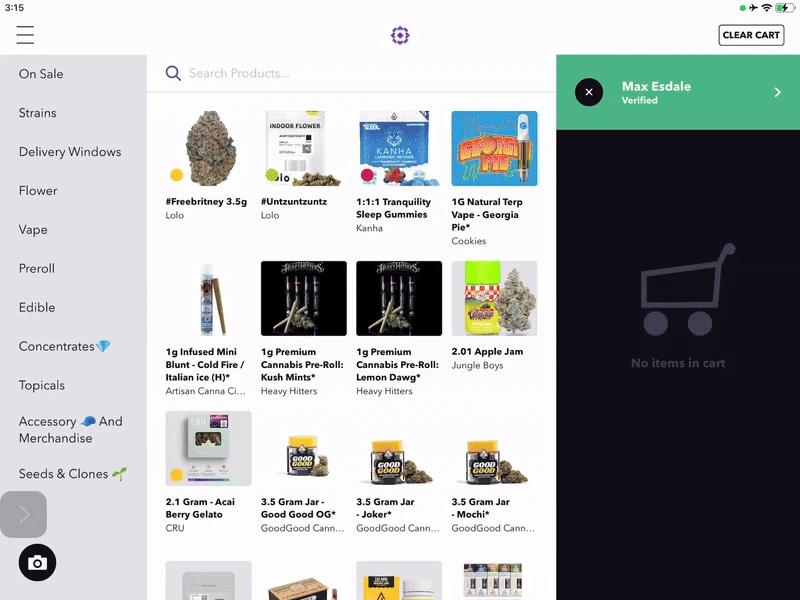Open the camera scanner button
Image resolution: width=800 pixels, height=600 pixels.
[37, 563]
